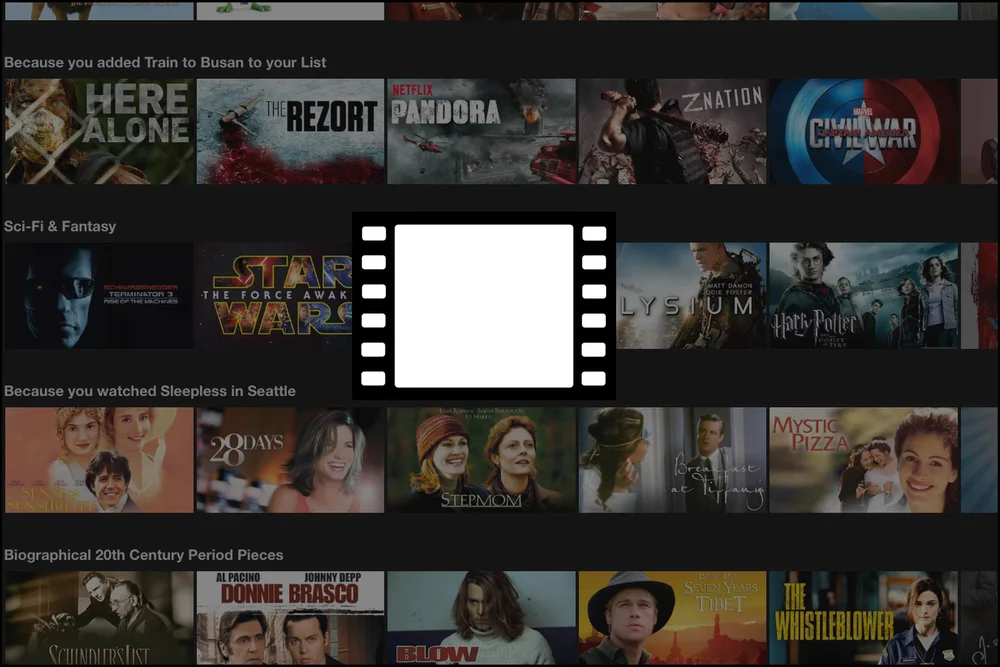Open the Elysium movie thumbnail
Screen dimensions: 1000x667
[691, 295]
